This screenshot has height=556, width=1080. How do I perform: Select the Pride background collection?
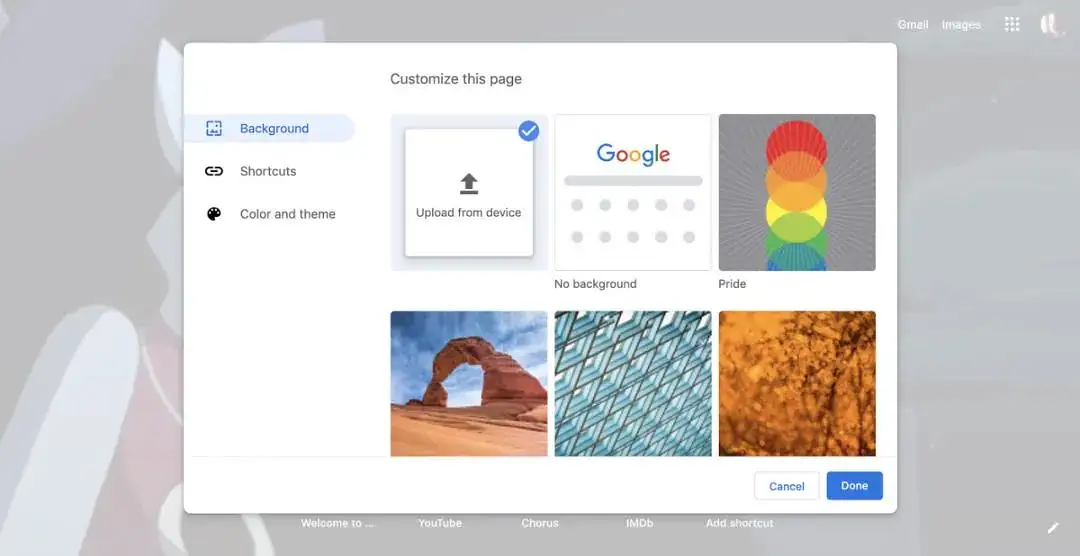coord(797,192)
